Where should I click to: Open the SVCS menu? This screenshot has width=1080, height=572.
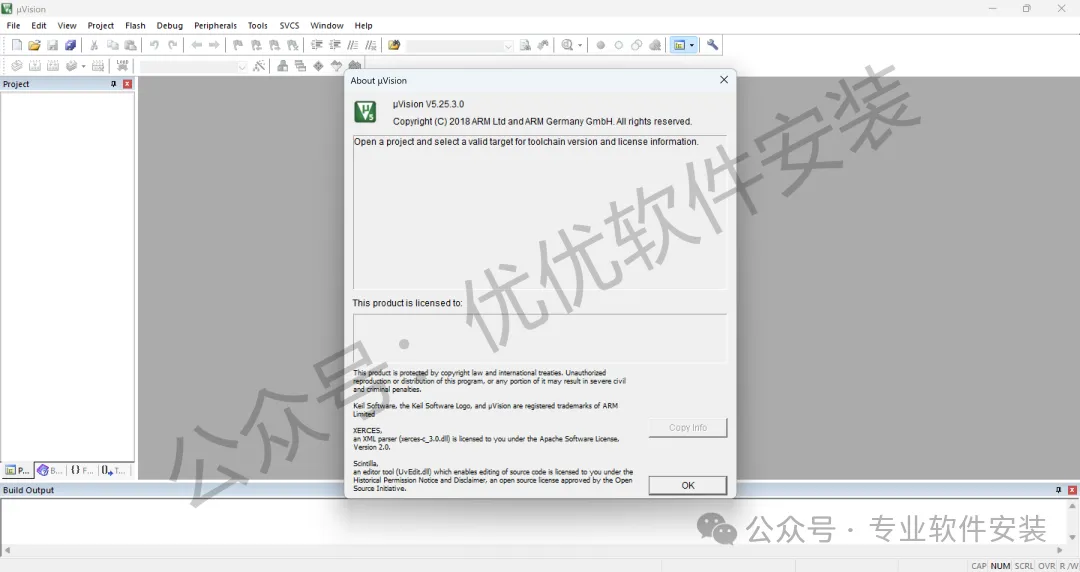[x=289, y=25]
